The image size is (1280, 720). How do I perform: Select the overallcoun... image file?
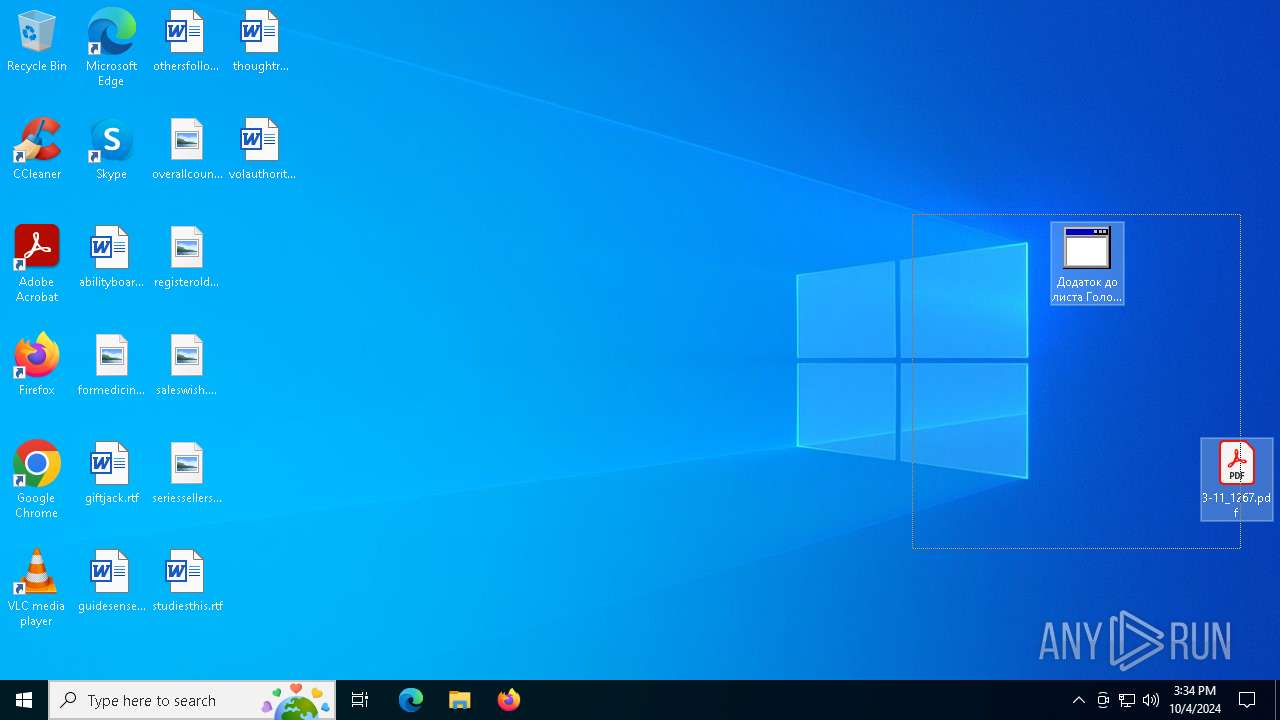coord(187,149)
